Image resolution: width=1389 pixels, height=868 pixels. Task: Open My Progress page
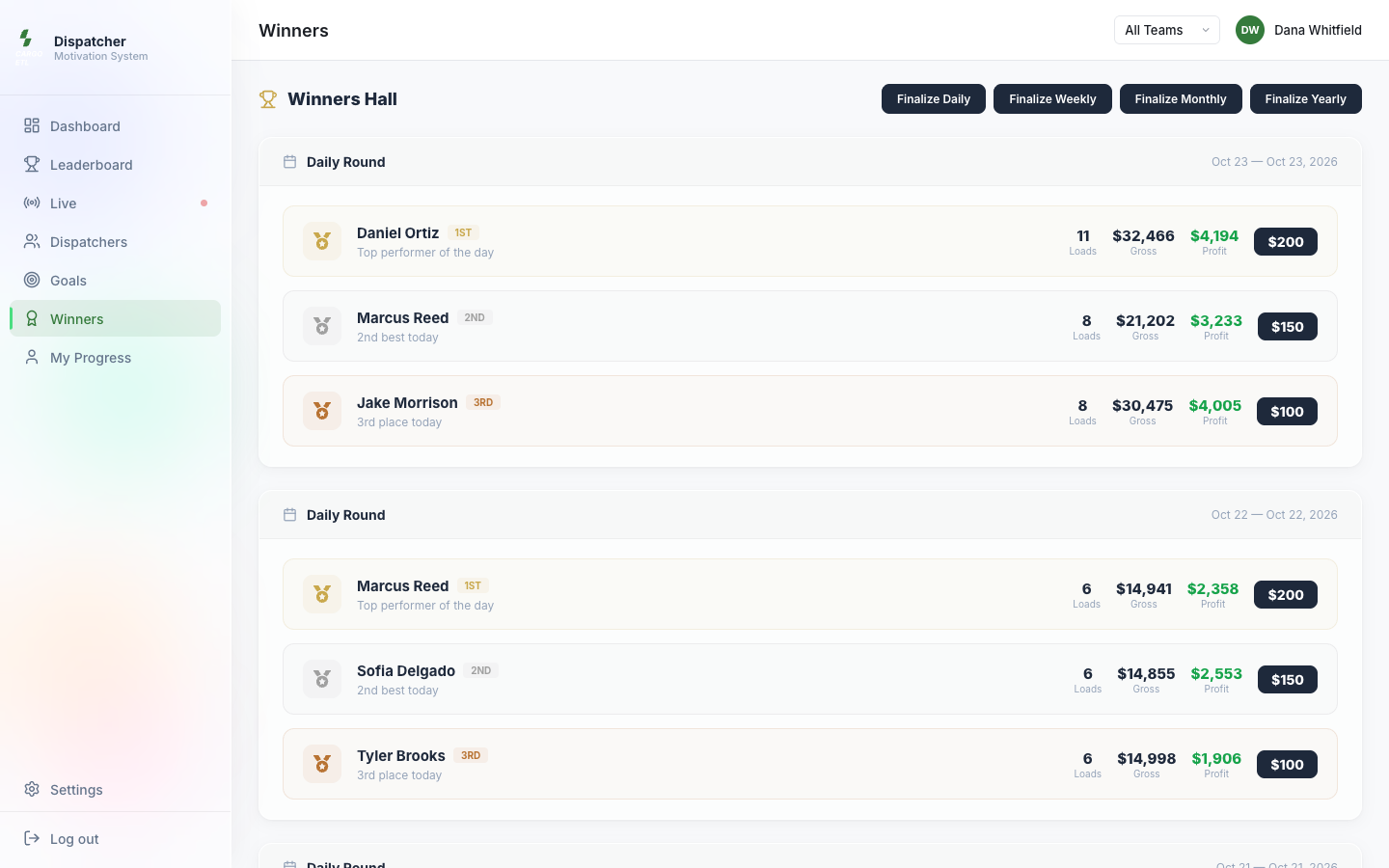115,358
